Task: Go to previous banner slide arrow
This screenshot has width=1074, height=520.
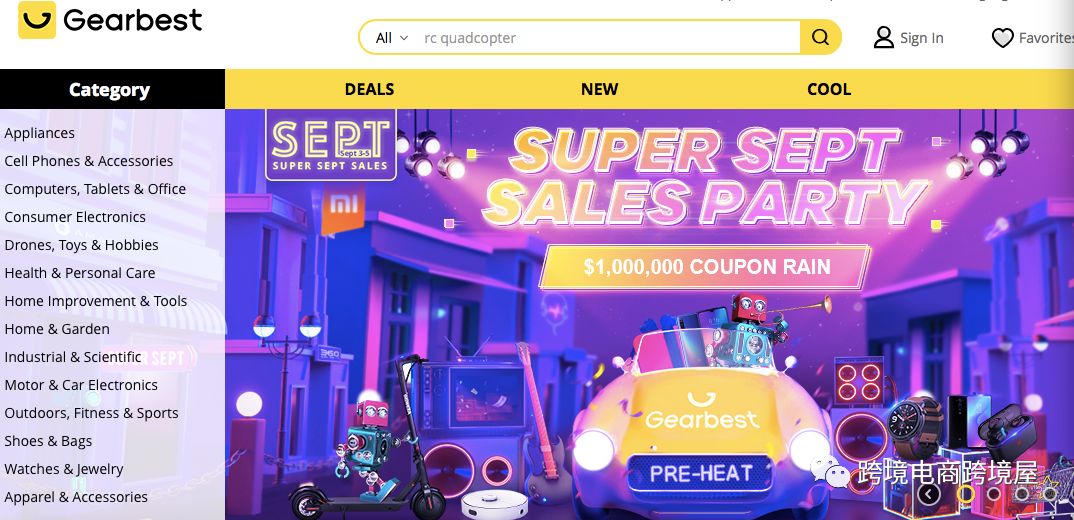Action: pos(929,494)
